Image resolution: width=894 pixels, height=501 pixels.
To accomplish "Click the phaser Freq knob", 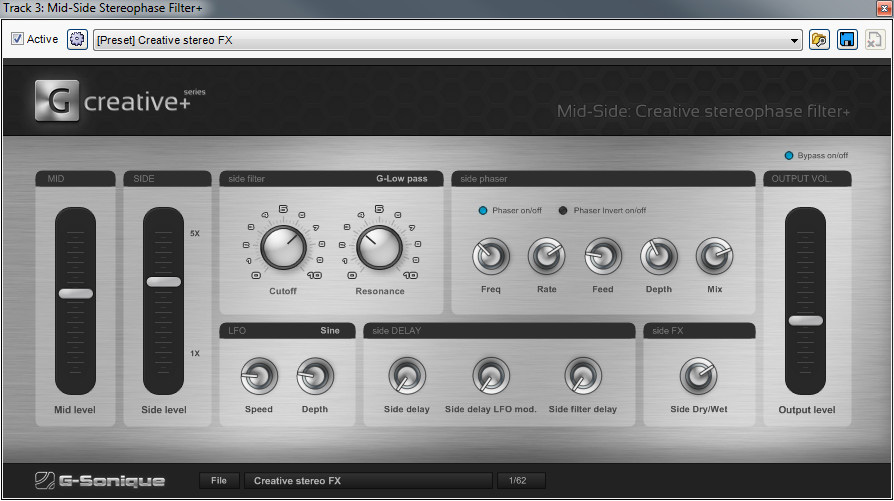I will click(x=491, y=256).
